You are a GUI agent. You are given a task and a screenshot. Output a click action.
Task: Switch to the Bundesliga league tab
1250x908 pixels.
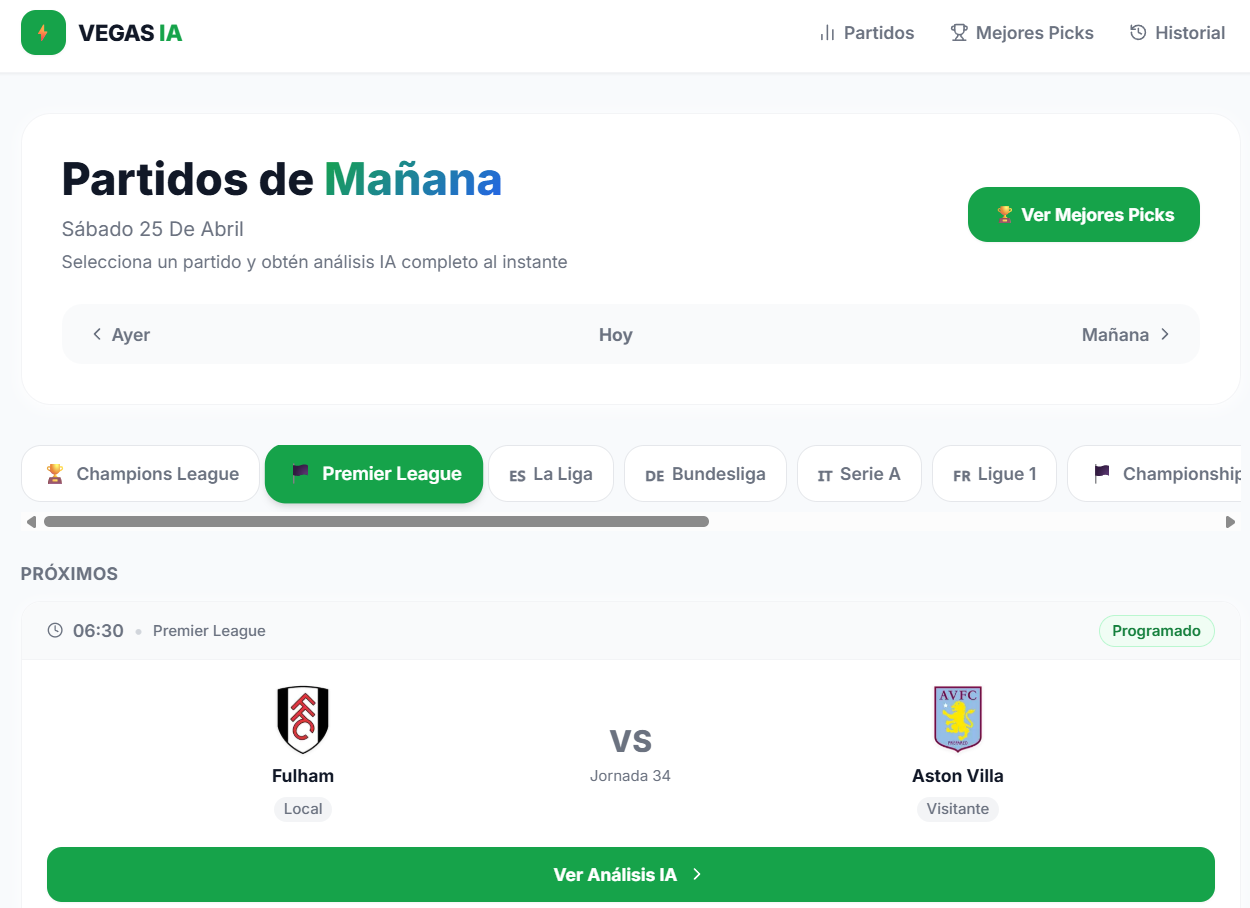[705, 474]
